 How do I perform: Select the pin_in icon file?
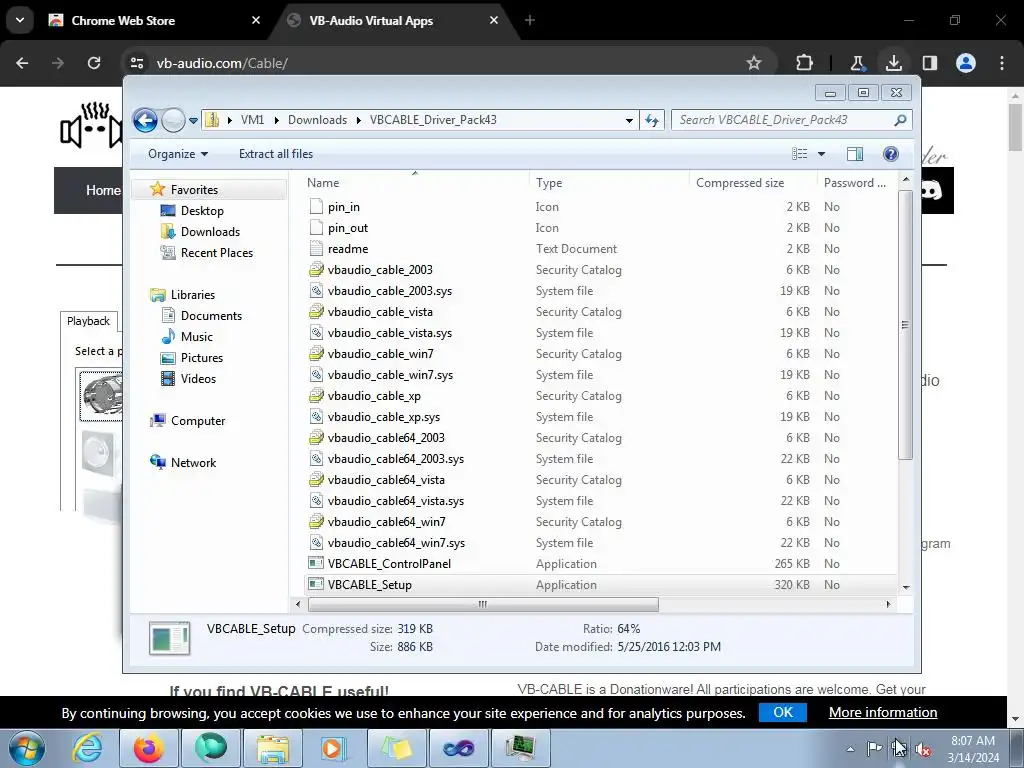344,207
